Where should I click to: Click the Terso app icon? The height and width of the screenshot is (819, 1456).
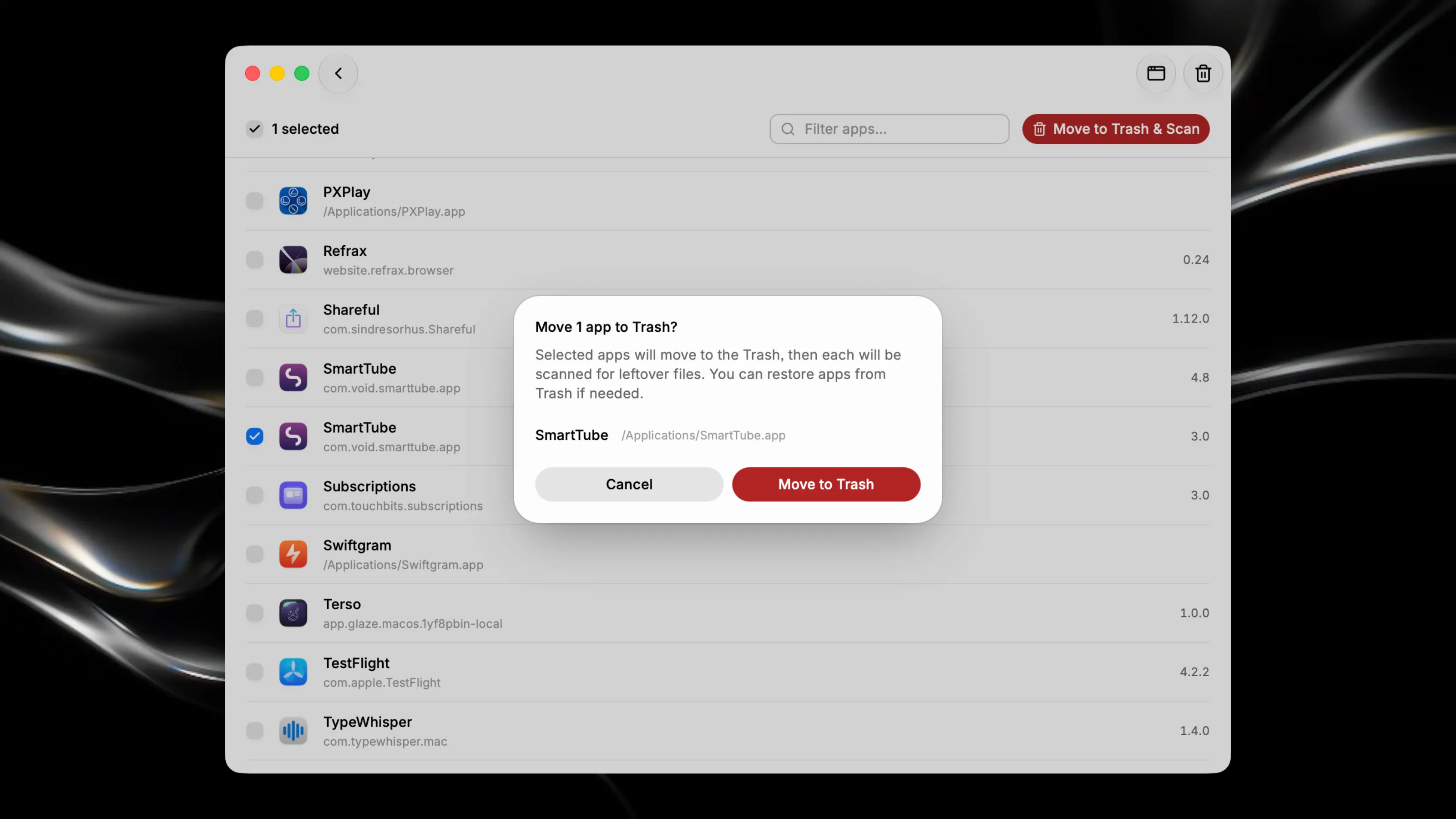tap(293, 613)
